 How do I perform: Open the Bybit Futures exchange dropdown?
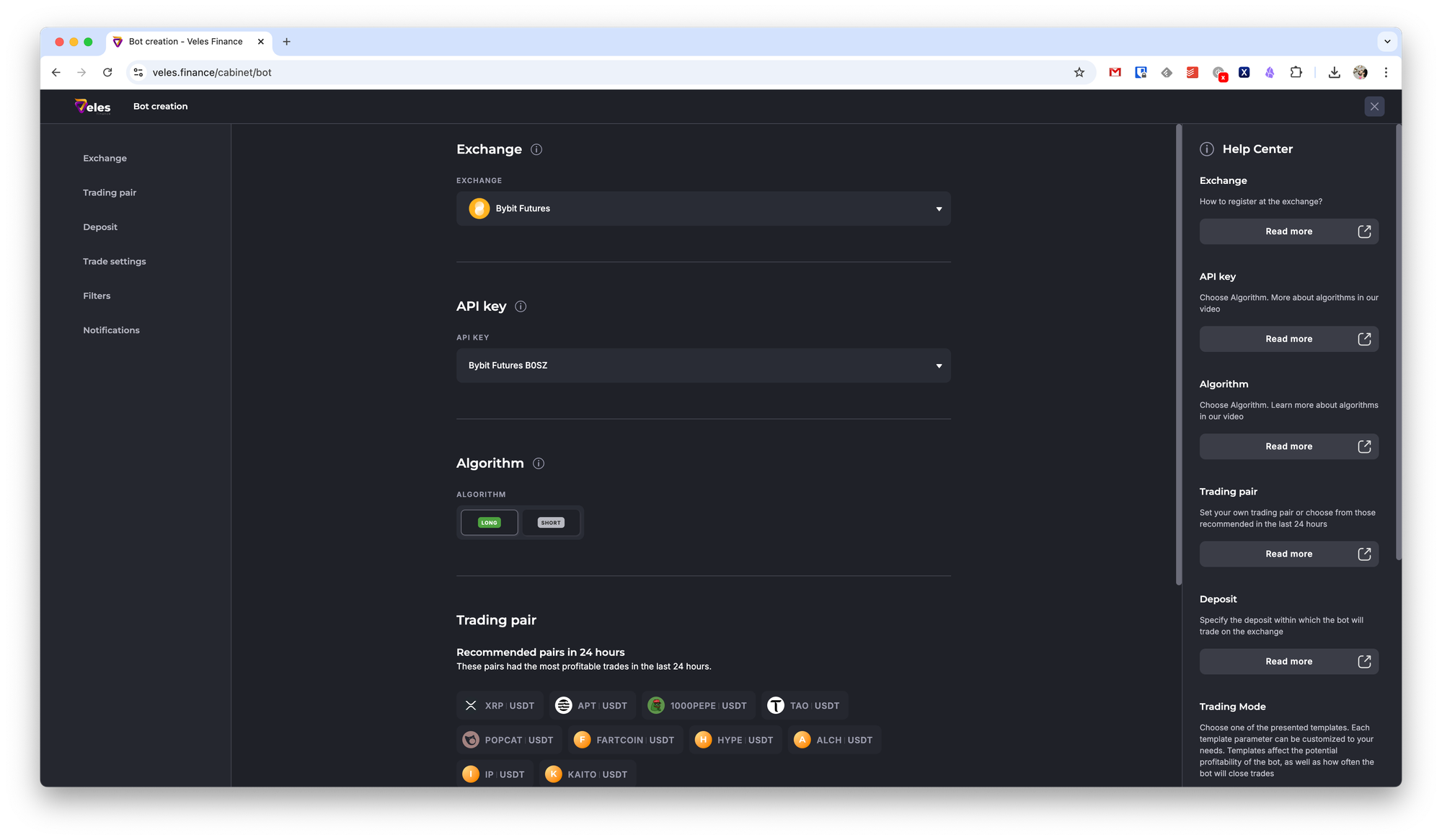pyautogui.click(x=703, y=208)
